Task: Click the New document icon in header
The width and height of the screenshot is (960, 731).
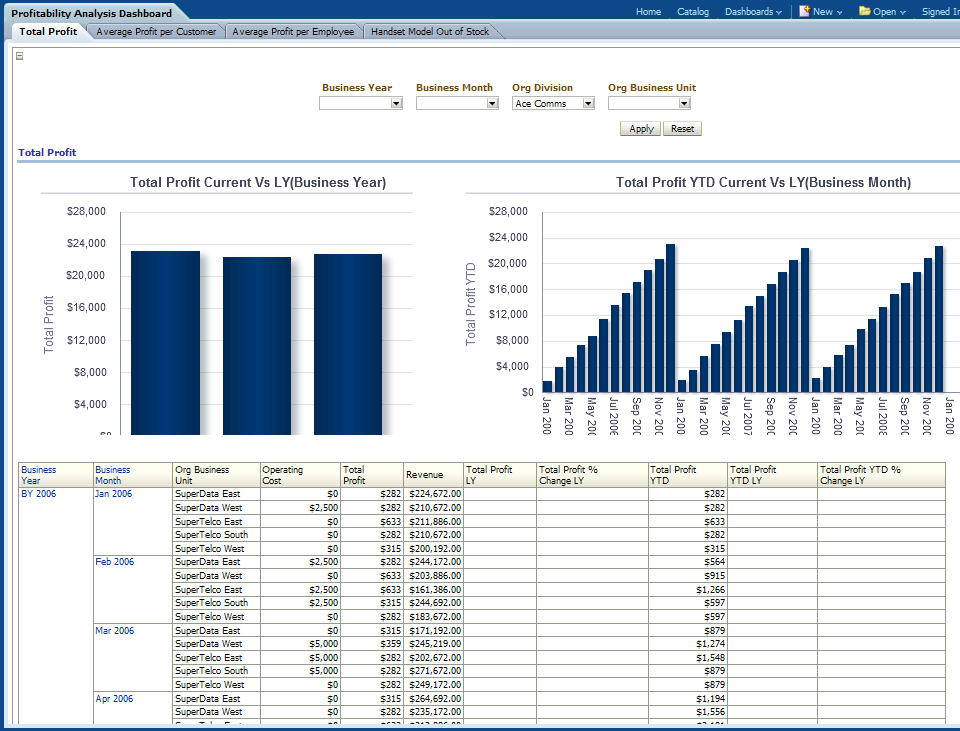Action: pos(804,11)
